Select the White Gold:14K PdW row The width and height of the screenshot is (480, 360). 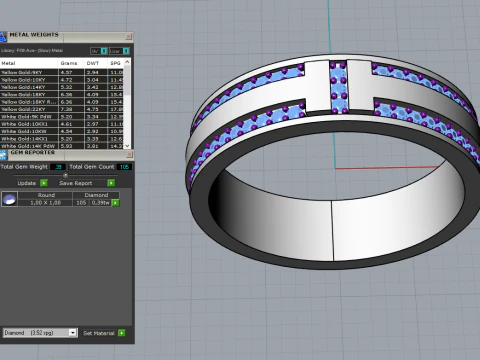(x=62, y=146)
